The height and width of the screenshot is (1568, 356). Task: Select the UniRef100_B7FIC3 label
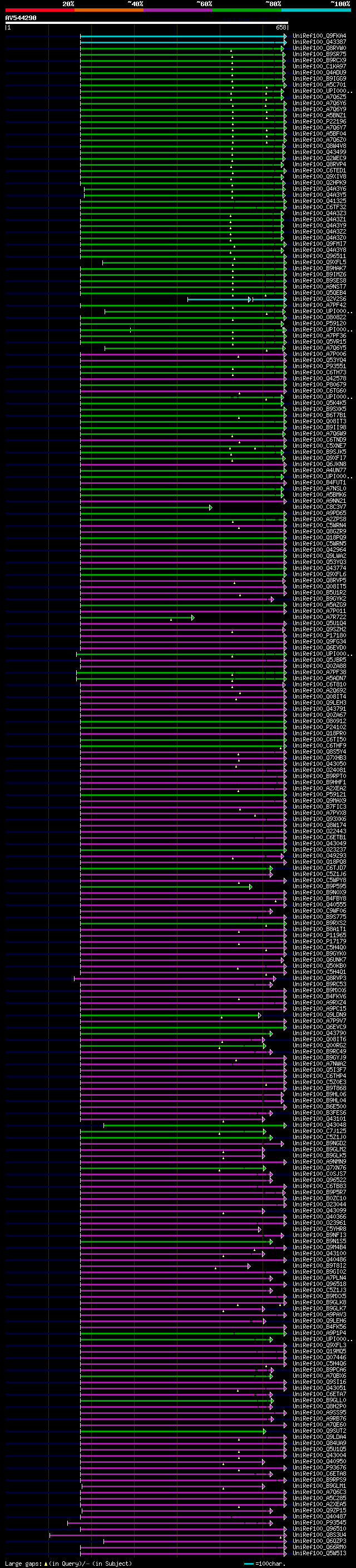pyautogui.click(x=319, y=807)
